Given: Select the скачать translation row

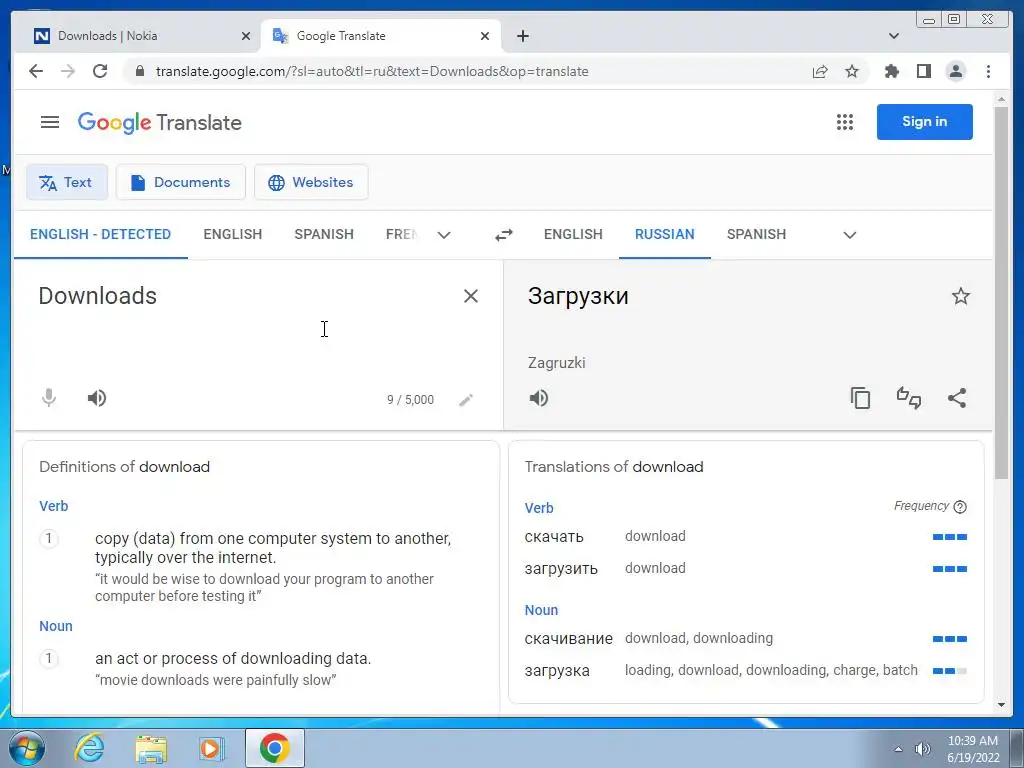Looking at the screenshot, I should coord(746,537).
